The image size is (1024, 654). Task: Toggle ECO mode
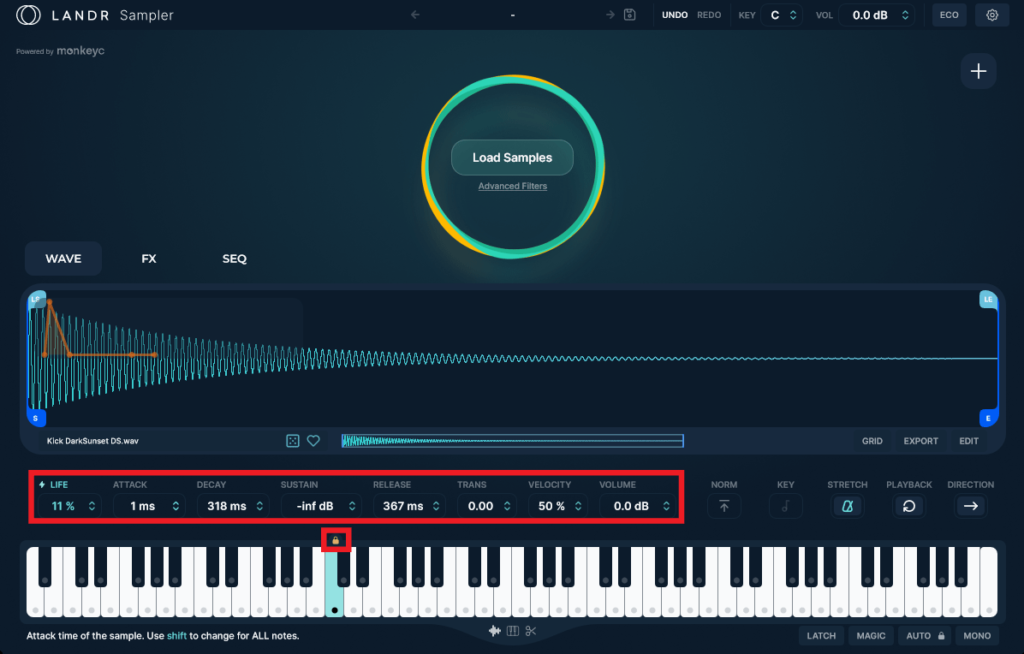coord(949,15)
